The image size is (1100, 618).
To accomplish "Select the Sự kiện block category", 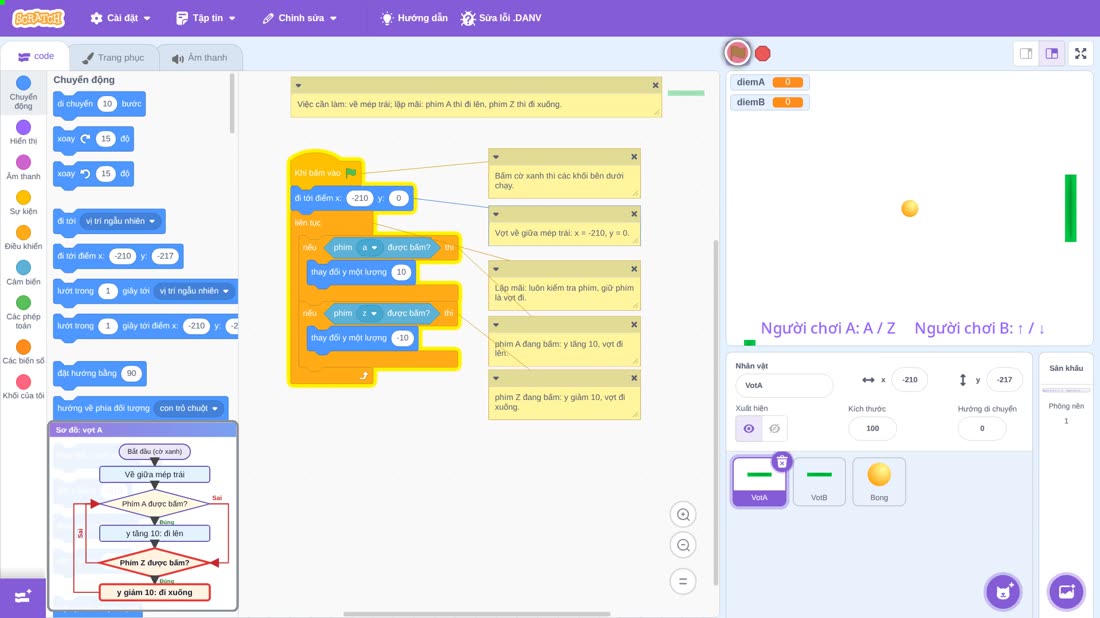I will tap(23, 203).
